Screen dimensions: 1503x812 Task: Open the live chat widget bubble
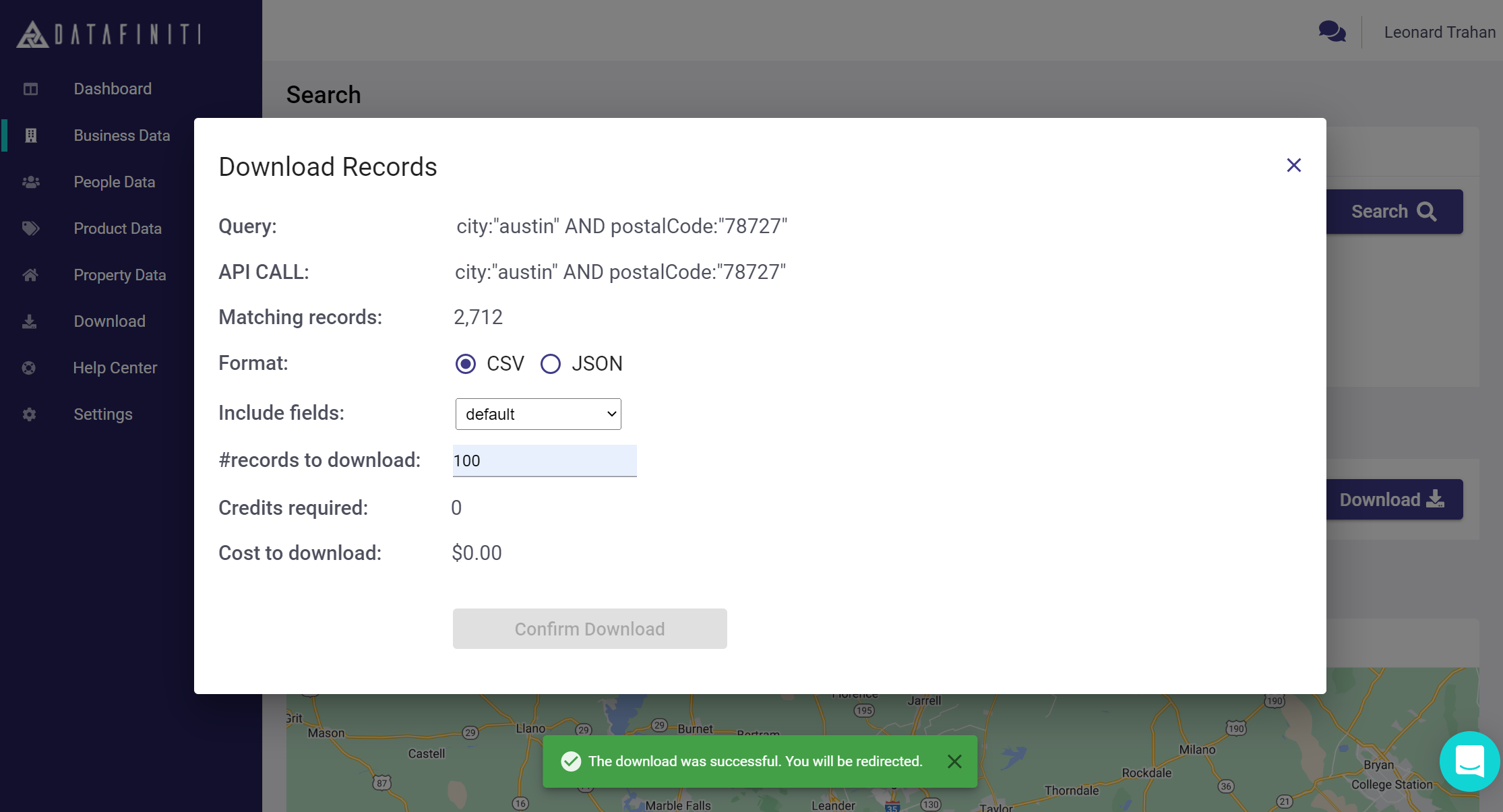tap(1469, 761)
